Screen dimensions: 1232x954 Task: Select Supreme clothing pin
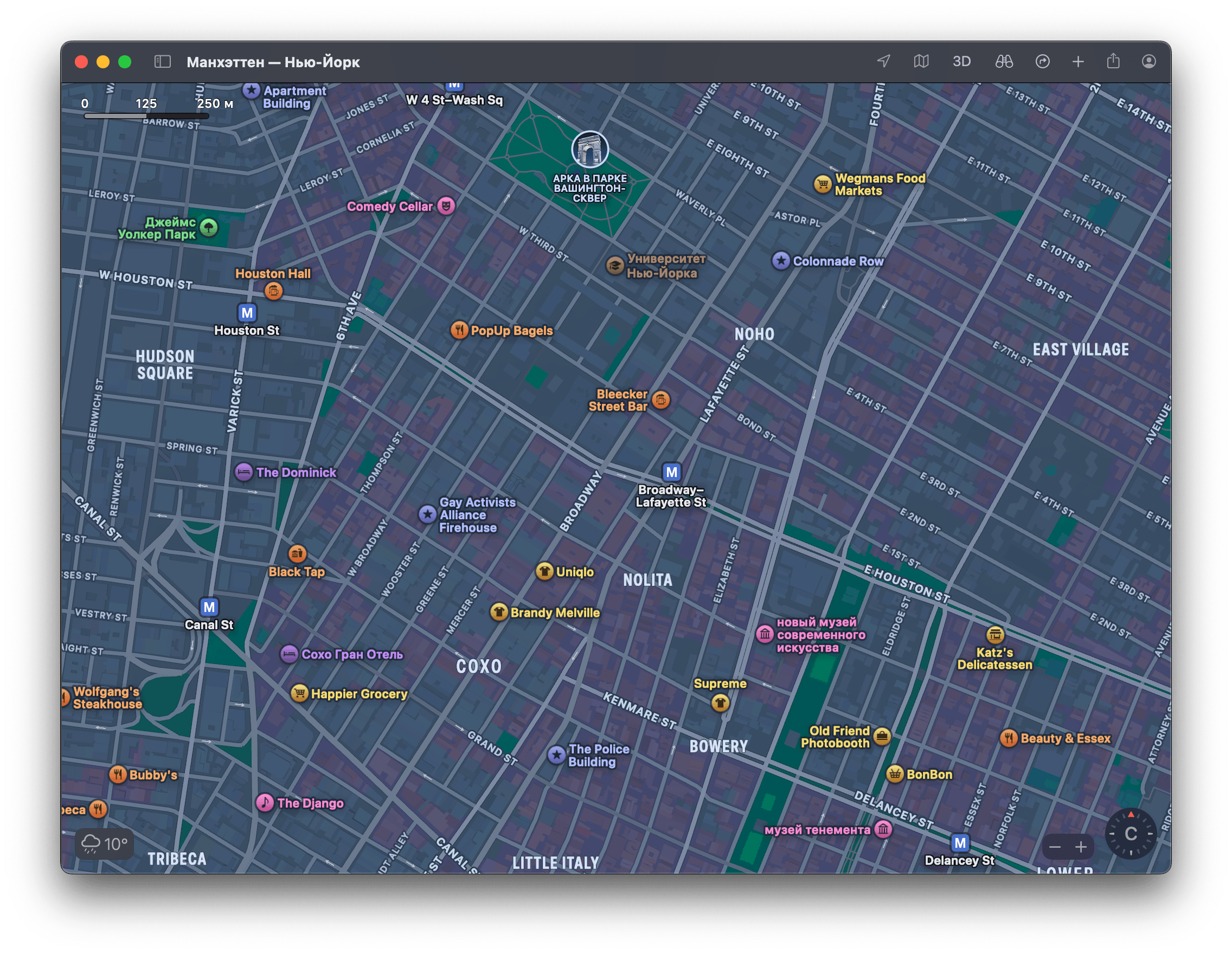(720, 703)
